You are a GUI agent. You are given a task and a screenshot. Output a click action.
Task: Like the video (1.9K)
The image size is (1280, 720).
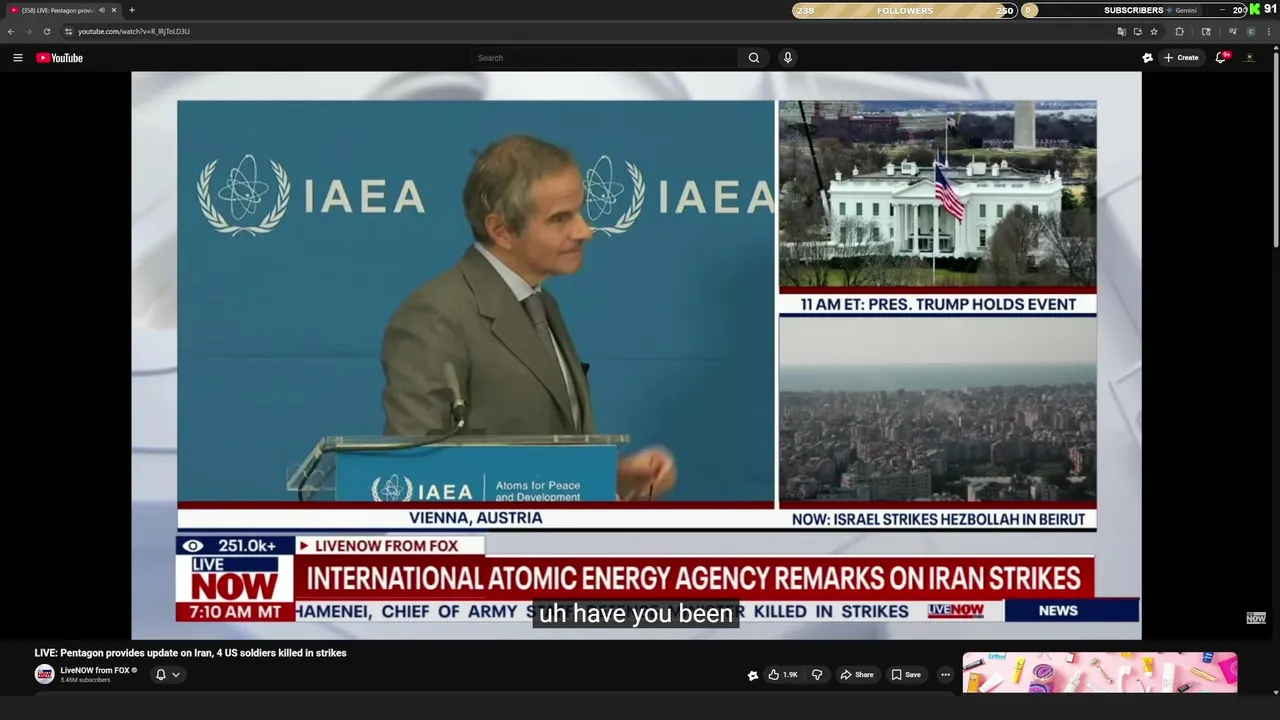click(782, 675)
